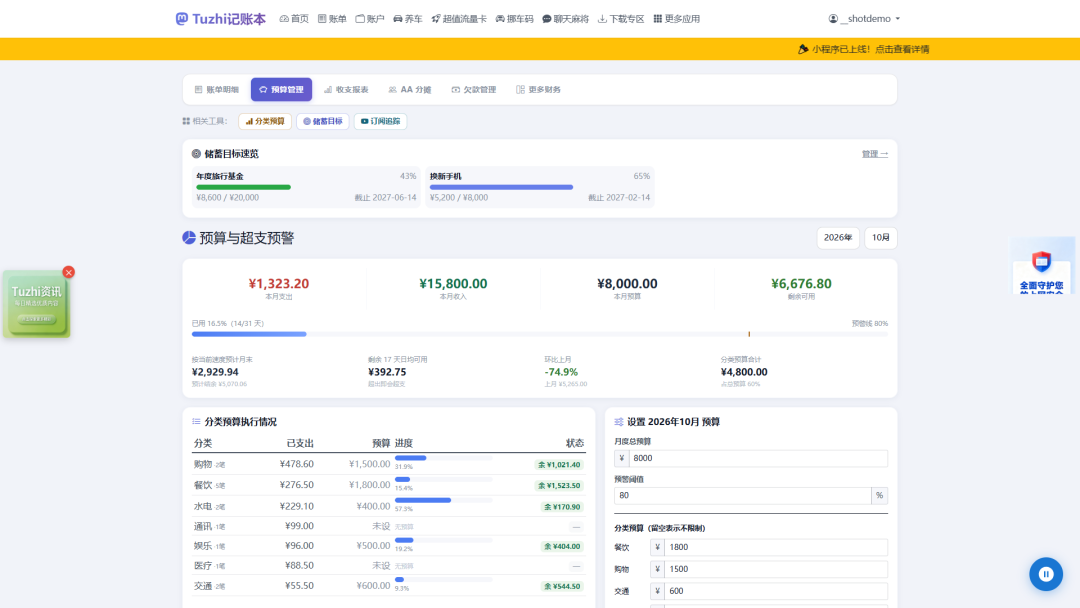Open the 养车 navigation item
This screenshot has height=608, width=1080.
(x=408, y=19)
